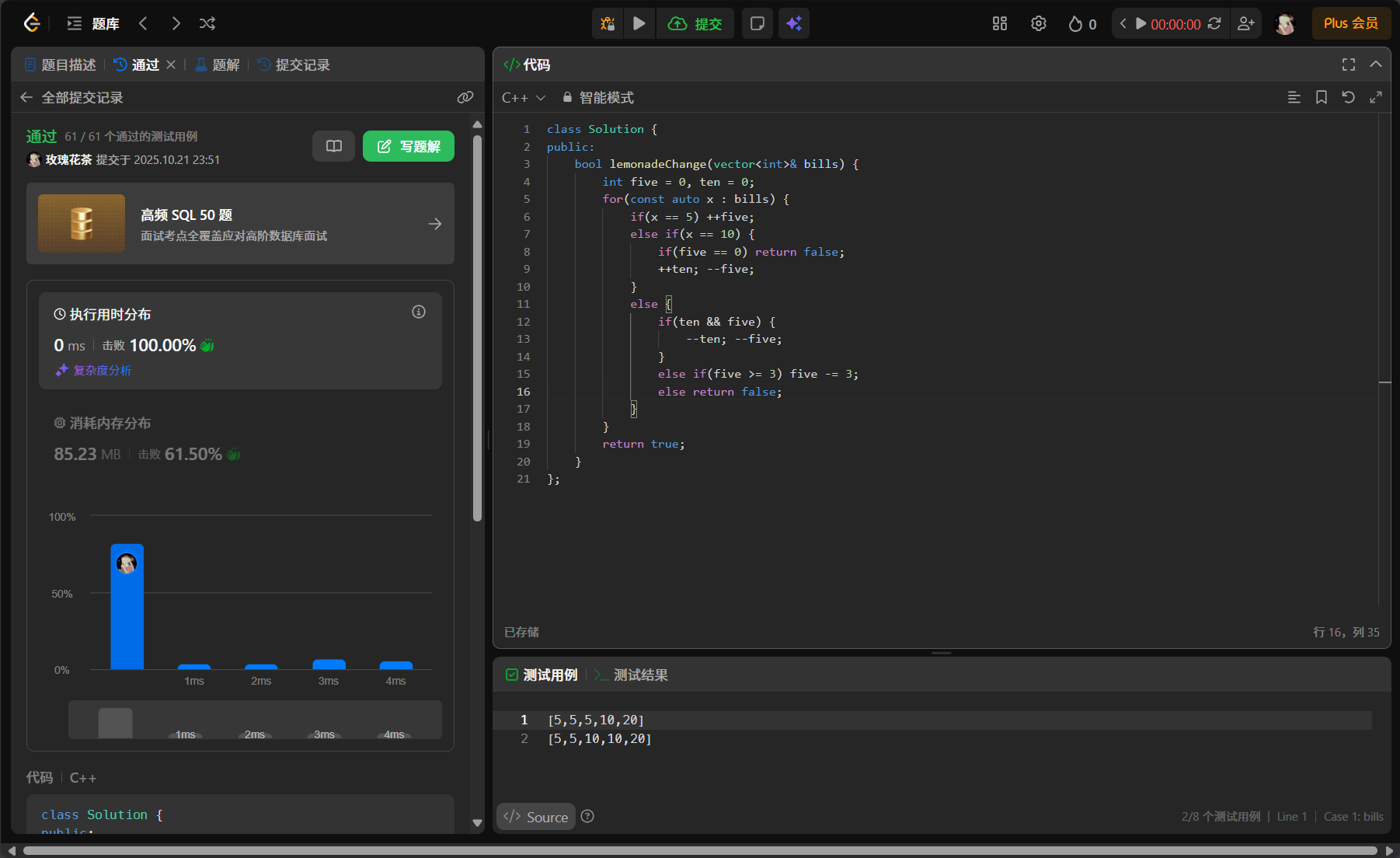
Task: Click 玫瑰花茶 username link
Action: click(68, 159)
